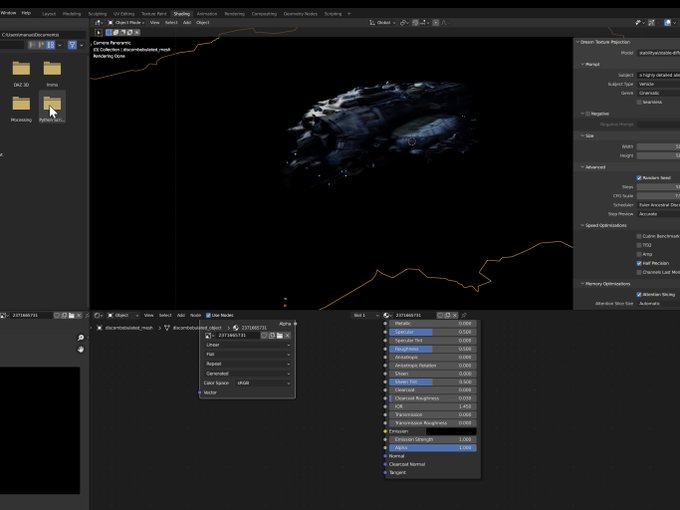Open the Subject Type Vehicle dropdown
This screenshot has height=510, width=680.
point(658,84)
